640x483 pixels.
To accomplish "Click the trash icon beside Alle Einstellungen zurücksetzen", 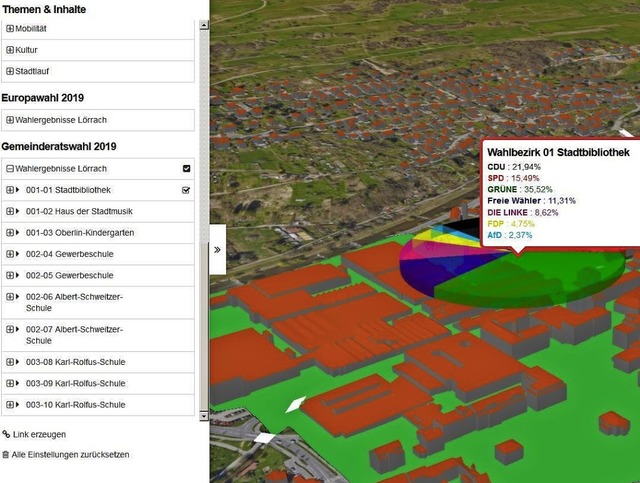I will [5, 454].
